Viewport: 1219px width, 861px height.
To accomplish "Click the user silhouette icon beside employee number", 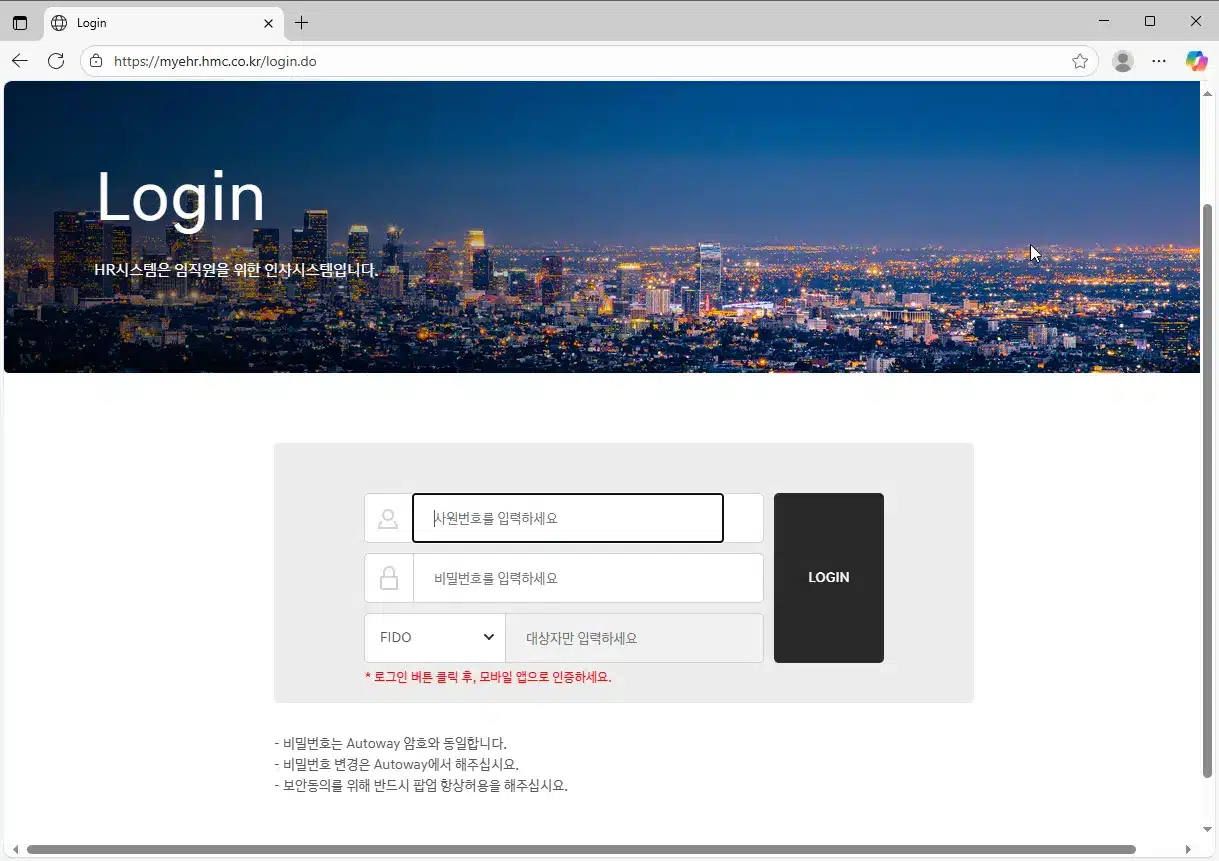I will click(388, 518).
